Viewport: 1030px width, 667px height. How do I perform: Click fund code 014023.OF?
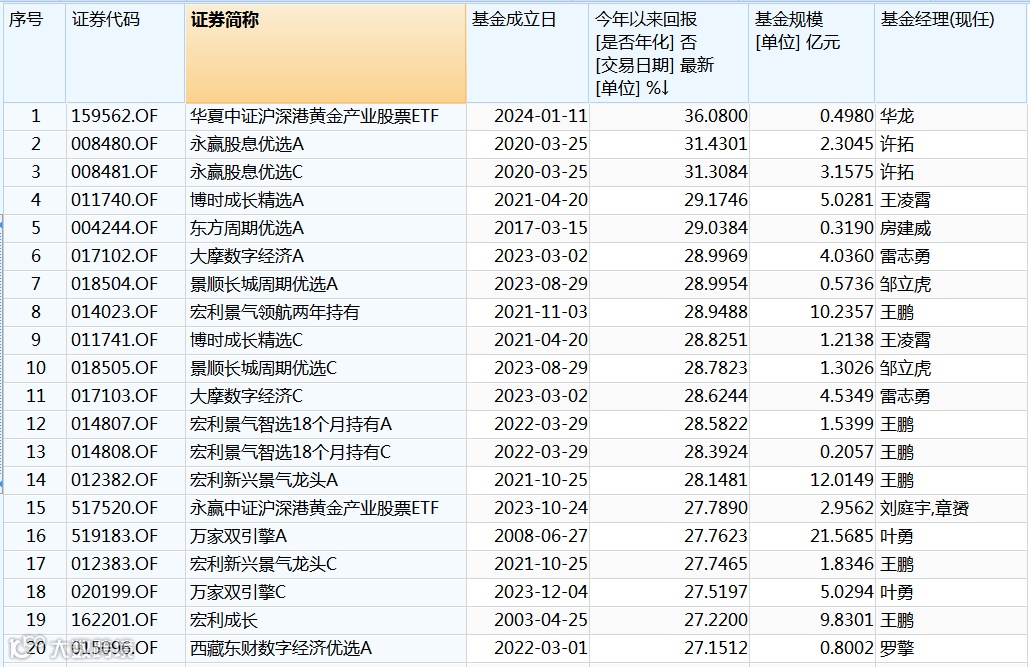pyautogui.click(x=115, y=311)
